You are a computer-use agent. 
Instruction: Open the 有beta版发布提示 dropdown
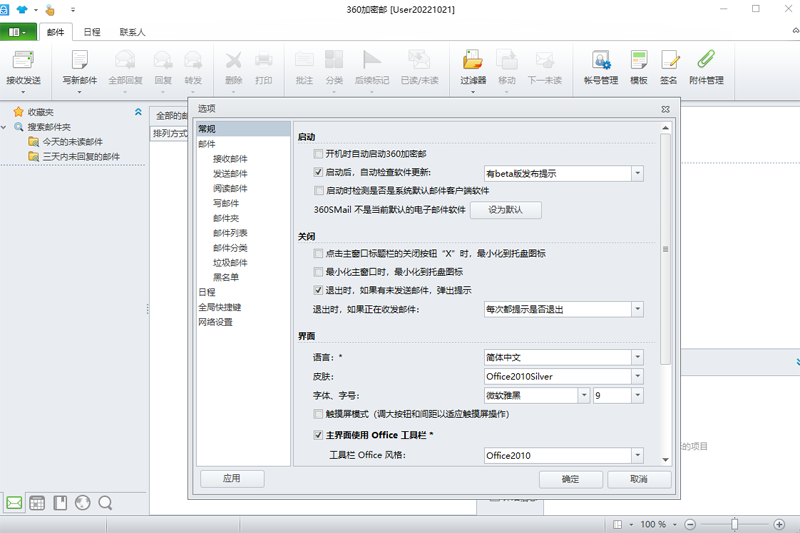coord(637,173)
